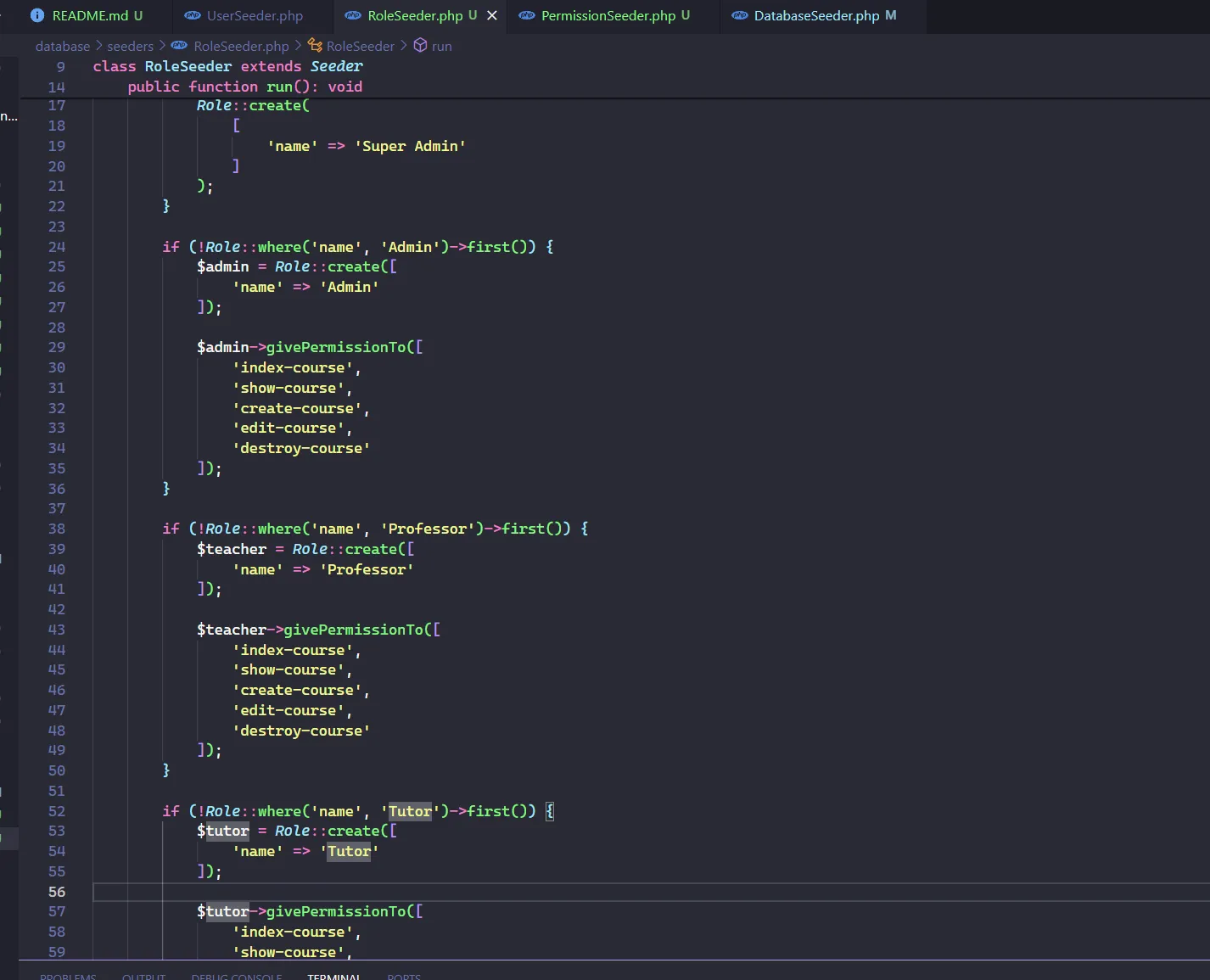1210x980 pixels.
Task: Switch to the UserSeeder.php tab
Action: (255, 15)
